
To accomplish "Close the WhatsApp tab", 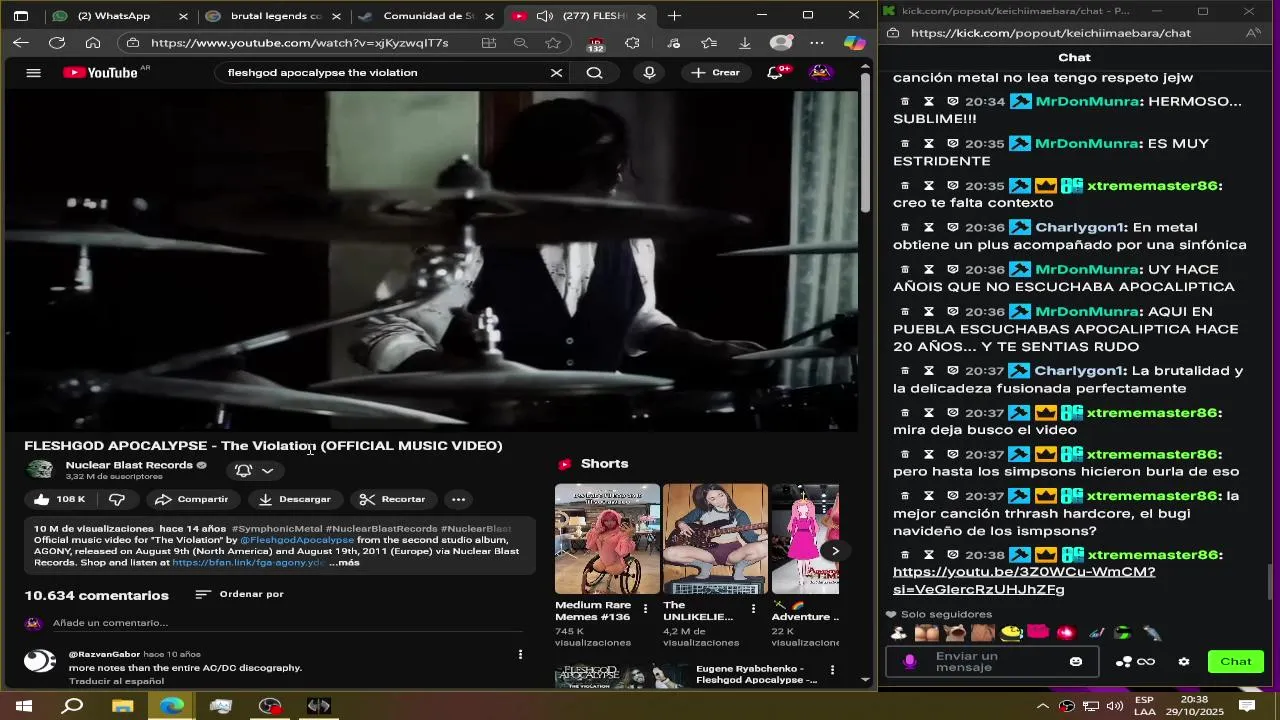I will pyautogui.click(x=183, y=16).
